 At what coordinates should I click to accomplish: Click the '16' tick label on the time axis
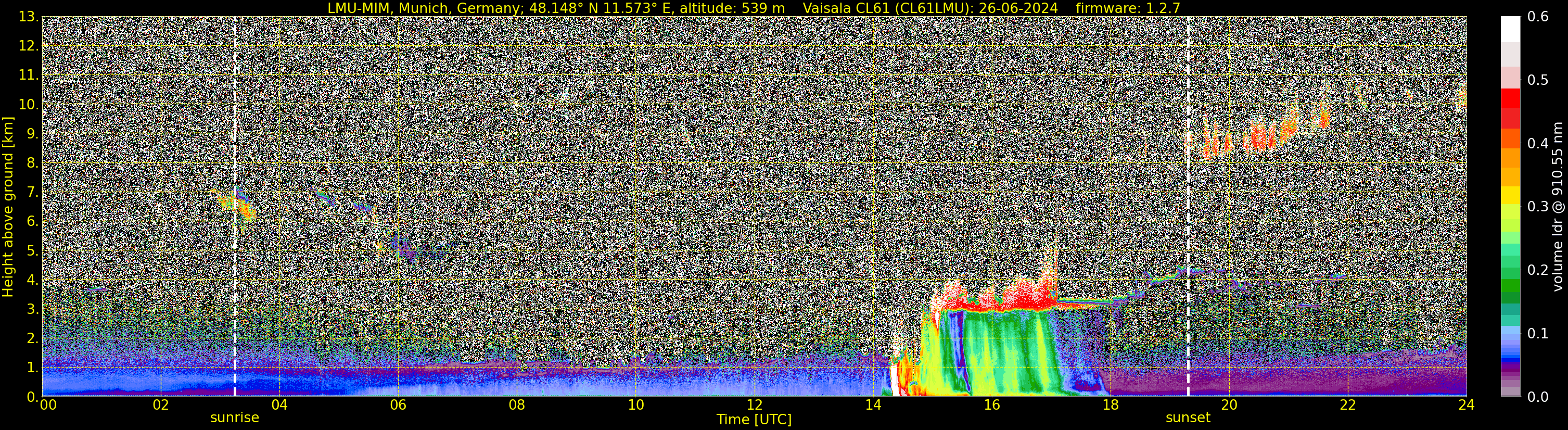[x=991, y=405]
